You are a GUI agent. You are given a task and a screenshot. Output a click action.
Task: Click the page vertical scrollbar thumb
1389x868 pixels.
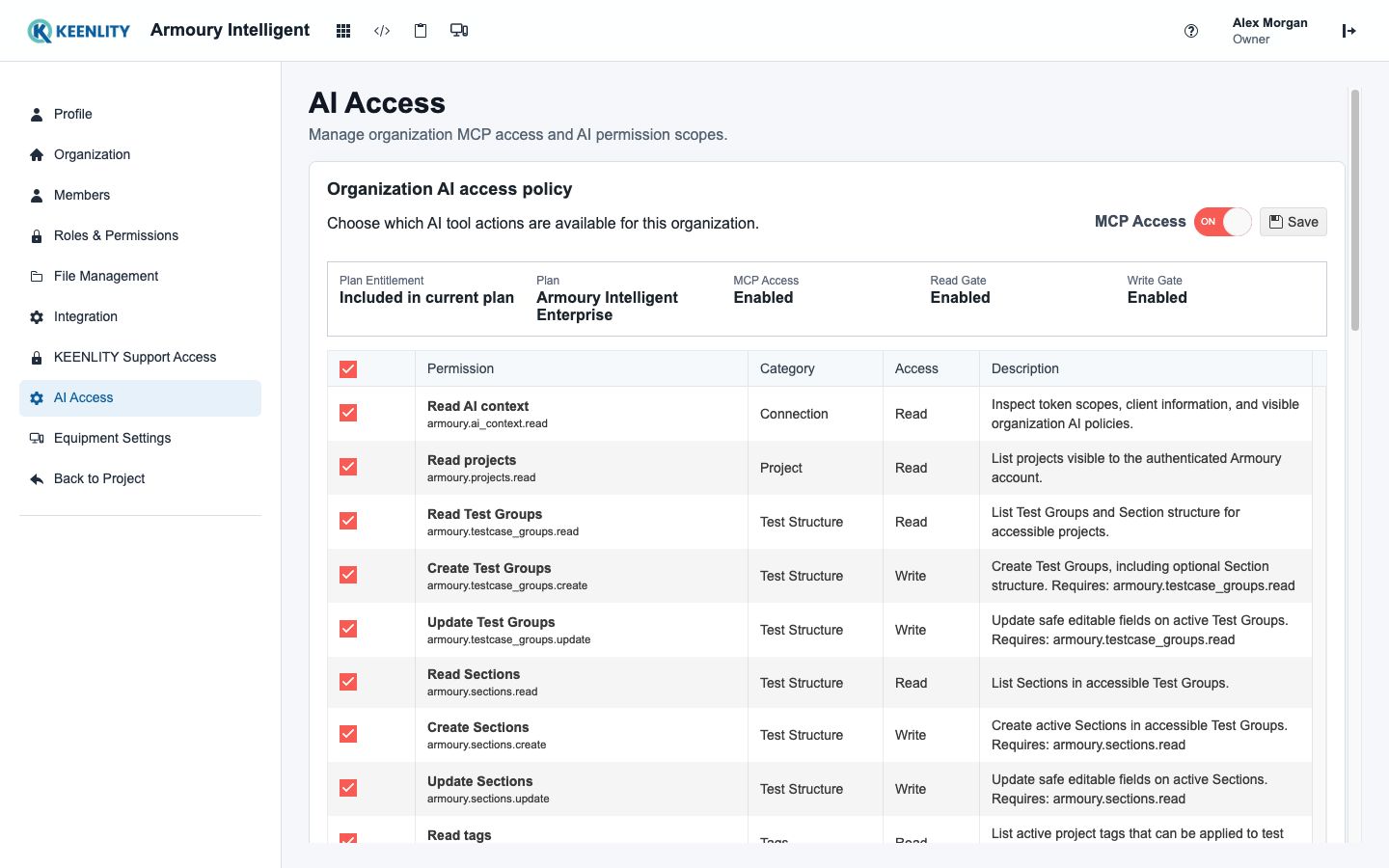tap(1354, 210)
